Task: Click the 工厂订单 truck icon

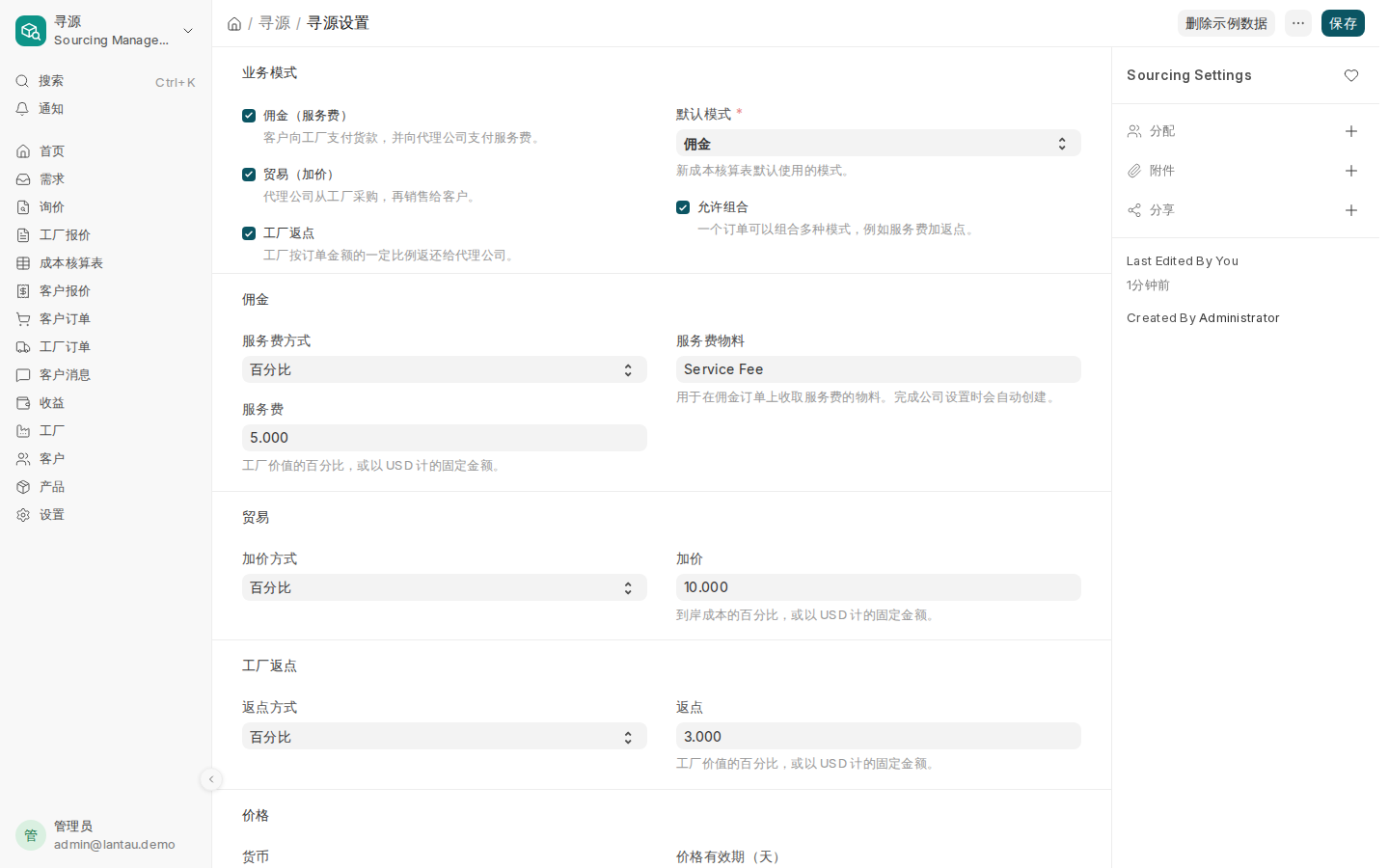Action: 23,347
